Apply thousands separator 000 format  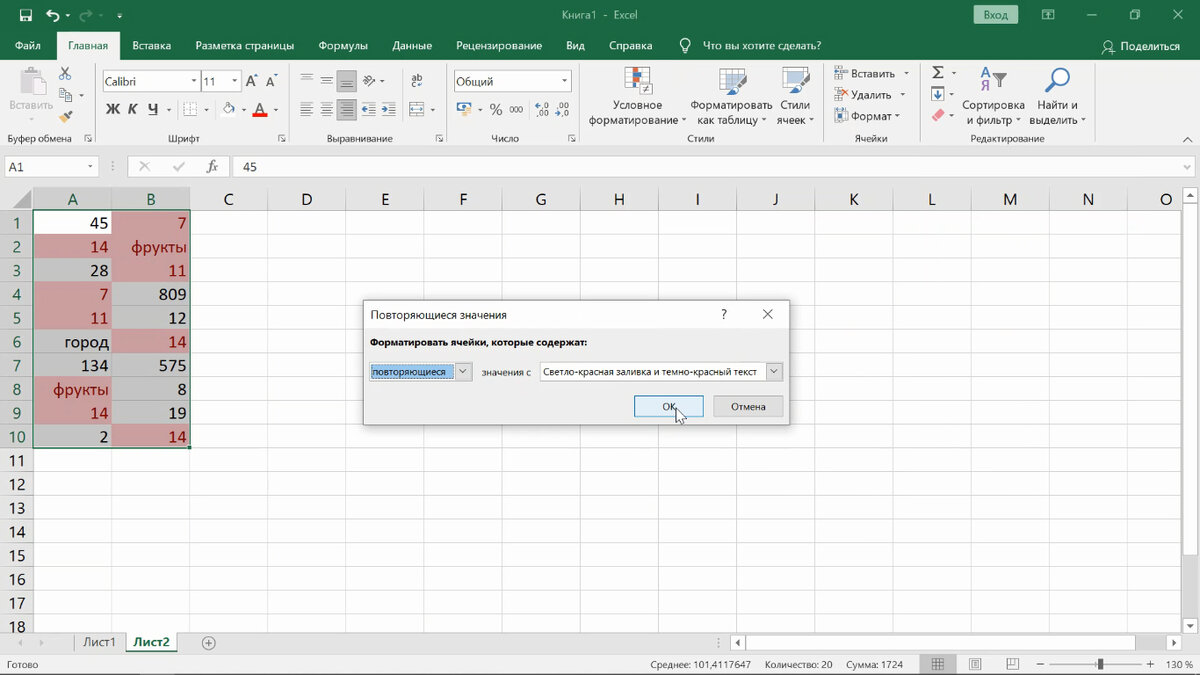[x=518, y=109]
